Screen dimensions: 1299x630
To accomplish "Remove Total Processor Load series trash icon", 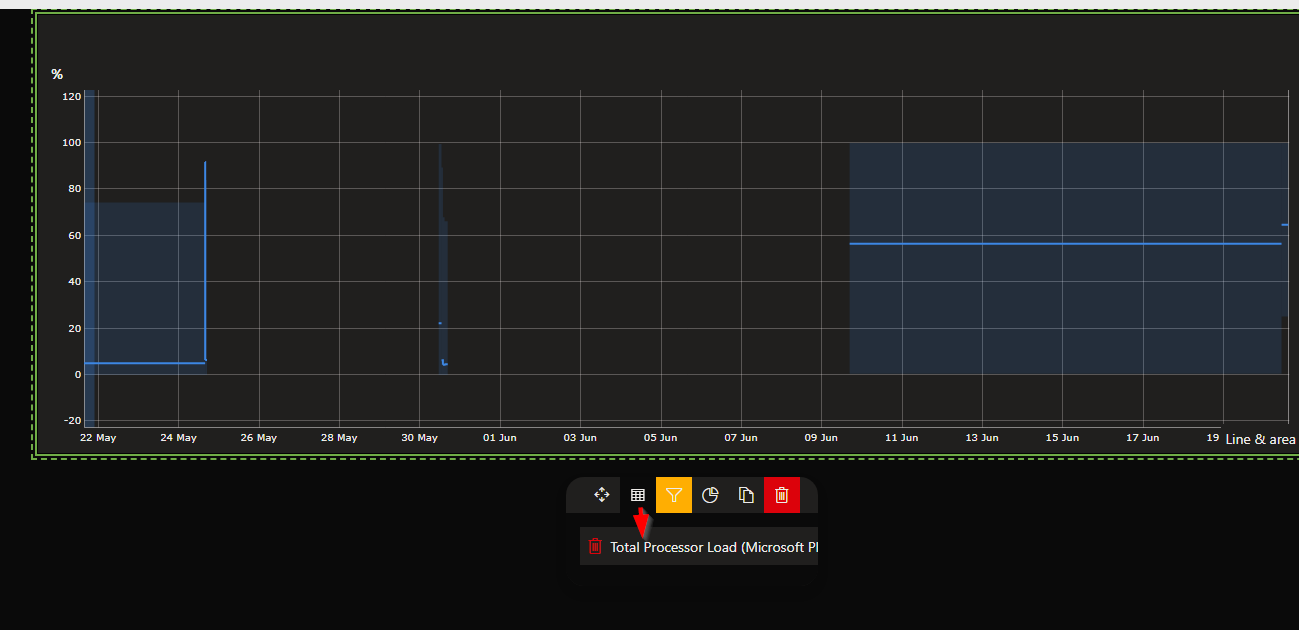I will pos(595,546).
